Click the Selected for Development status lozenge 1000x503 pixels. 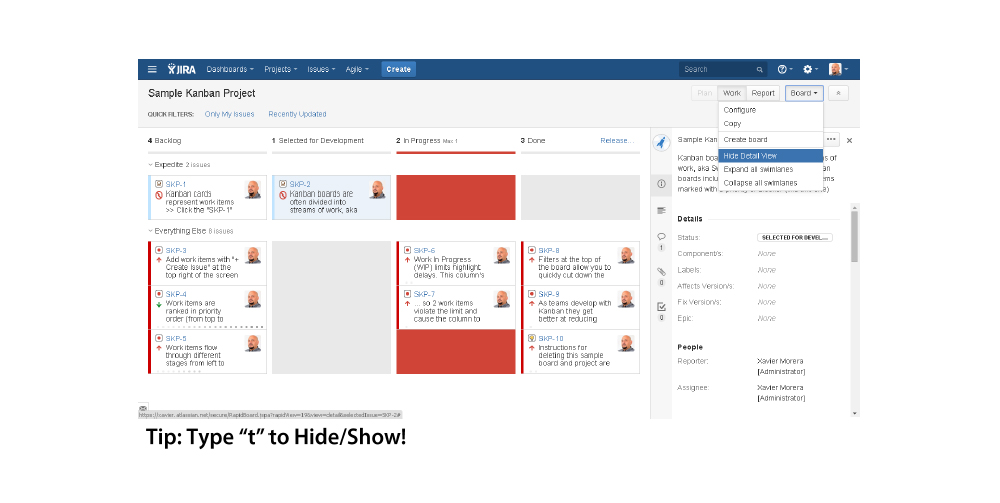click(x=795, y=237)
